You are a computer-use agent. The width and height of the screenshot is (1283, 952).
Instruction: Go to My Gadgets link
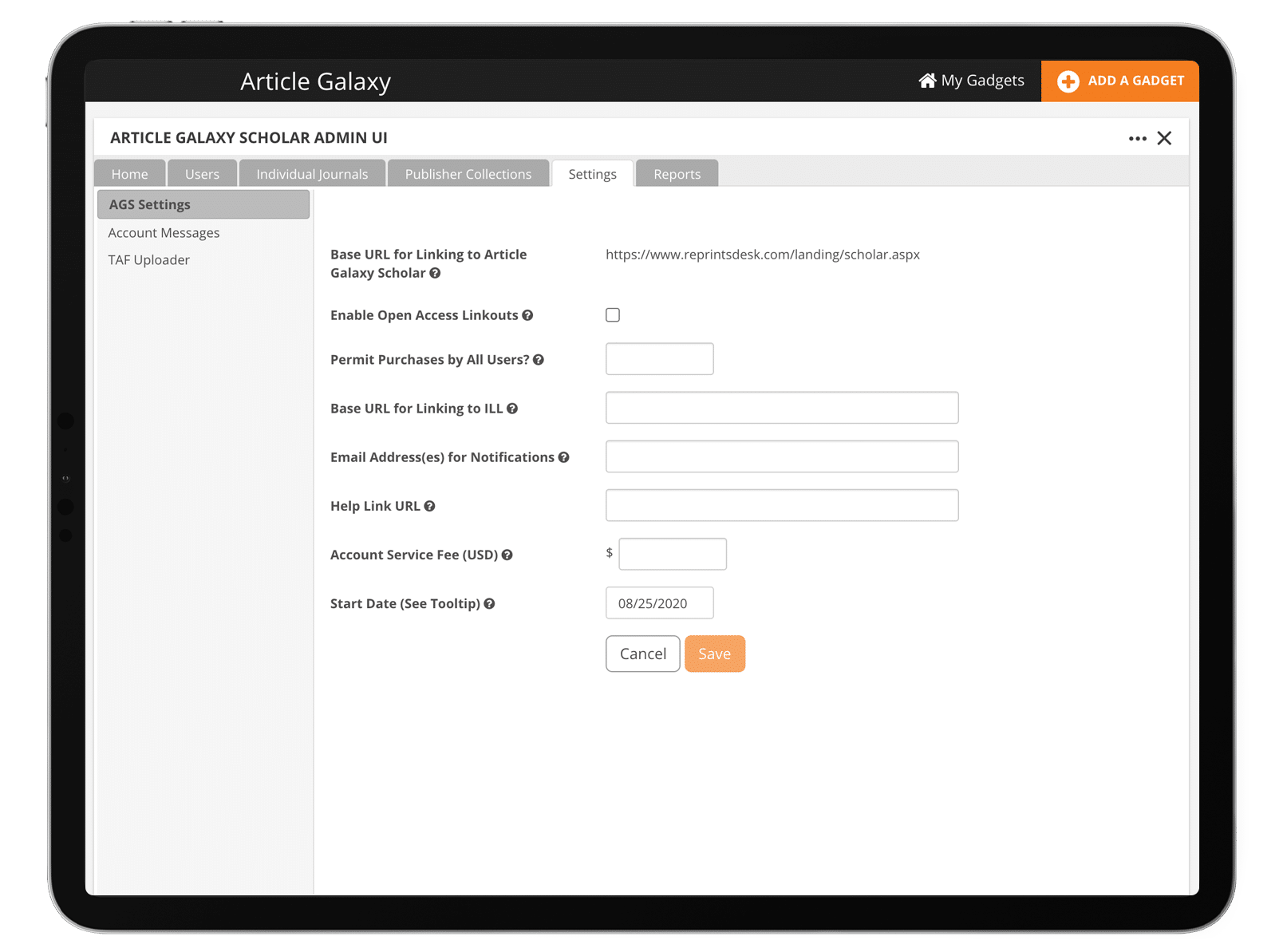(x=972, y=81)
